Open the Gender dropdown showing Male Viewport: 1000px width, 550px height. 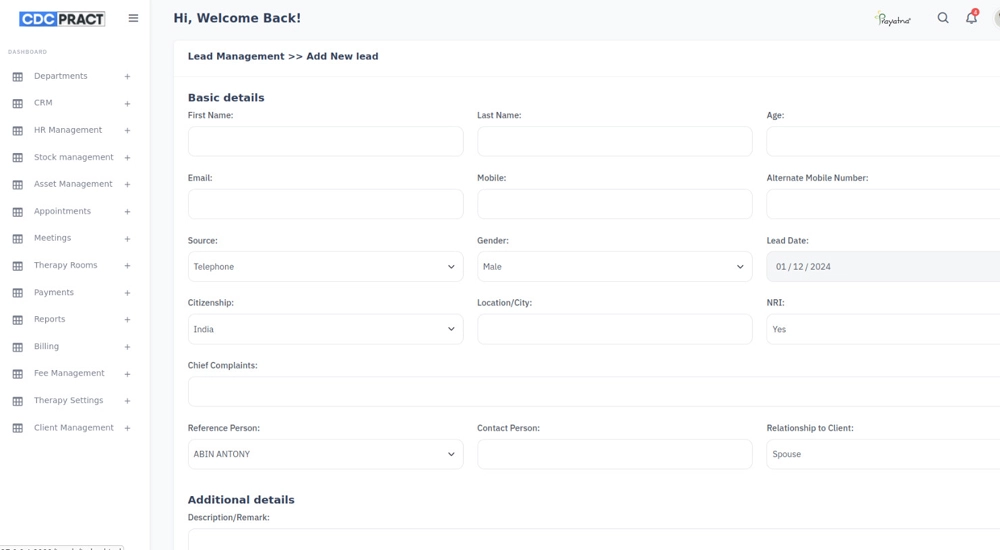pyautogui.click(x=614, y=267)
